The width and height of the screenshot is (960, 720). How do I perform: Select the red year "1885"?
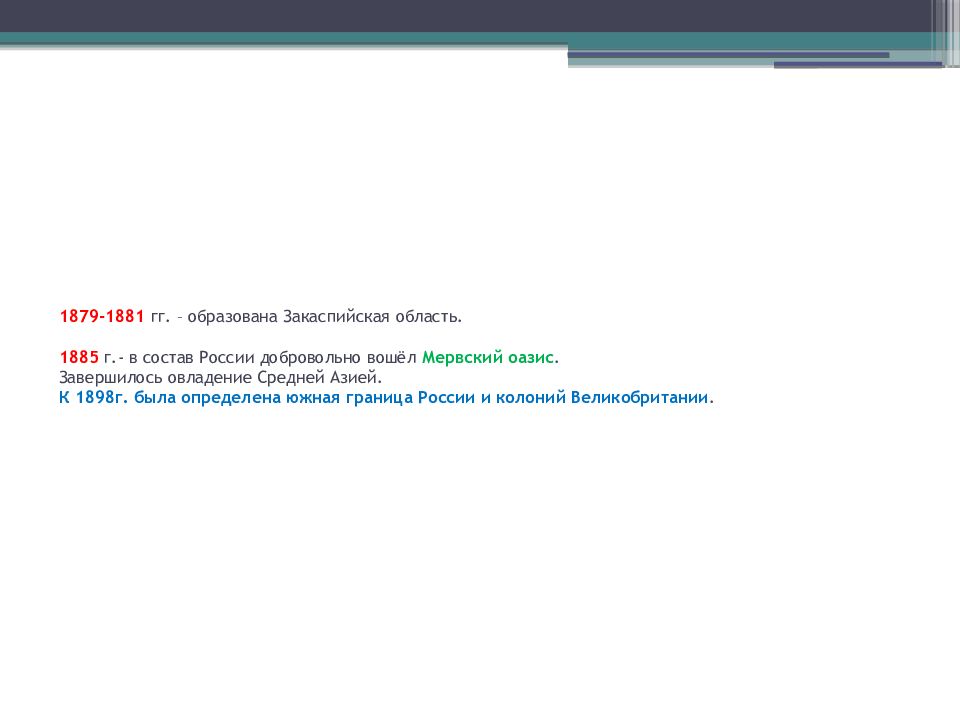click(x=79, y=357)
